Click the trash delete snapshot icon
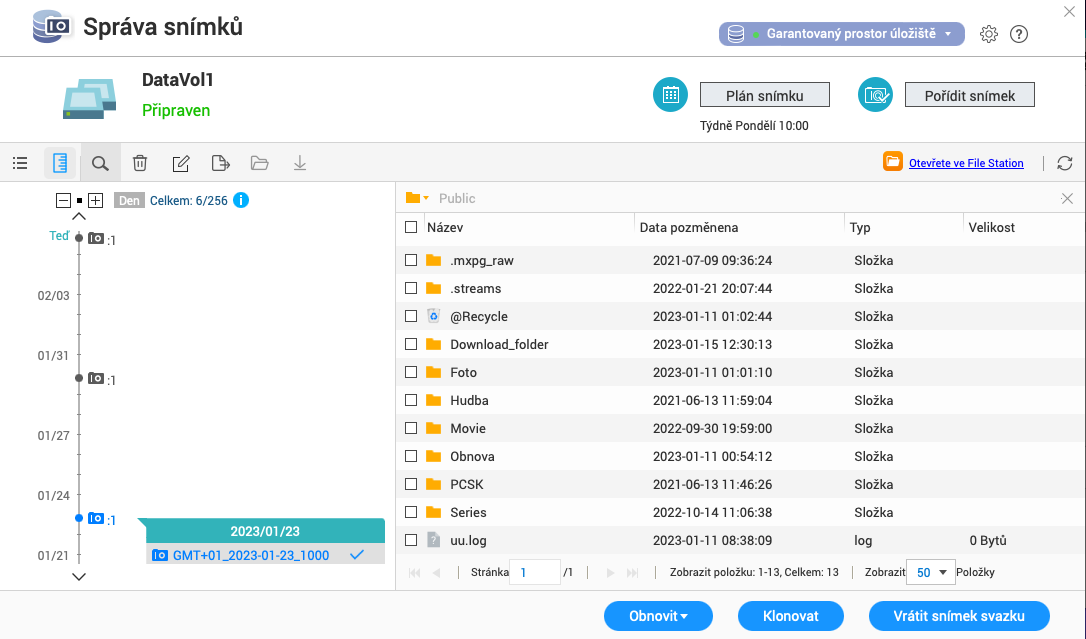The image size is (1086, 639). click(141, 163)
